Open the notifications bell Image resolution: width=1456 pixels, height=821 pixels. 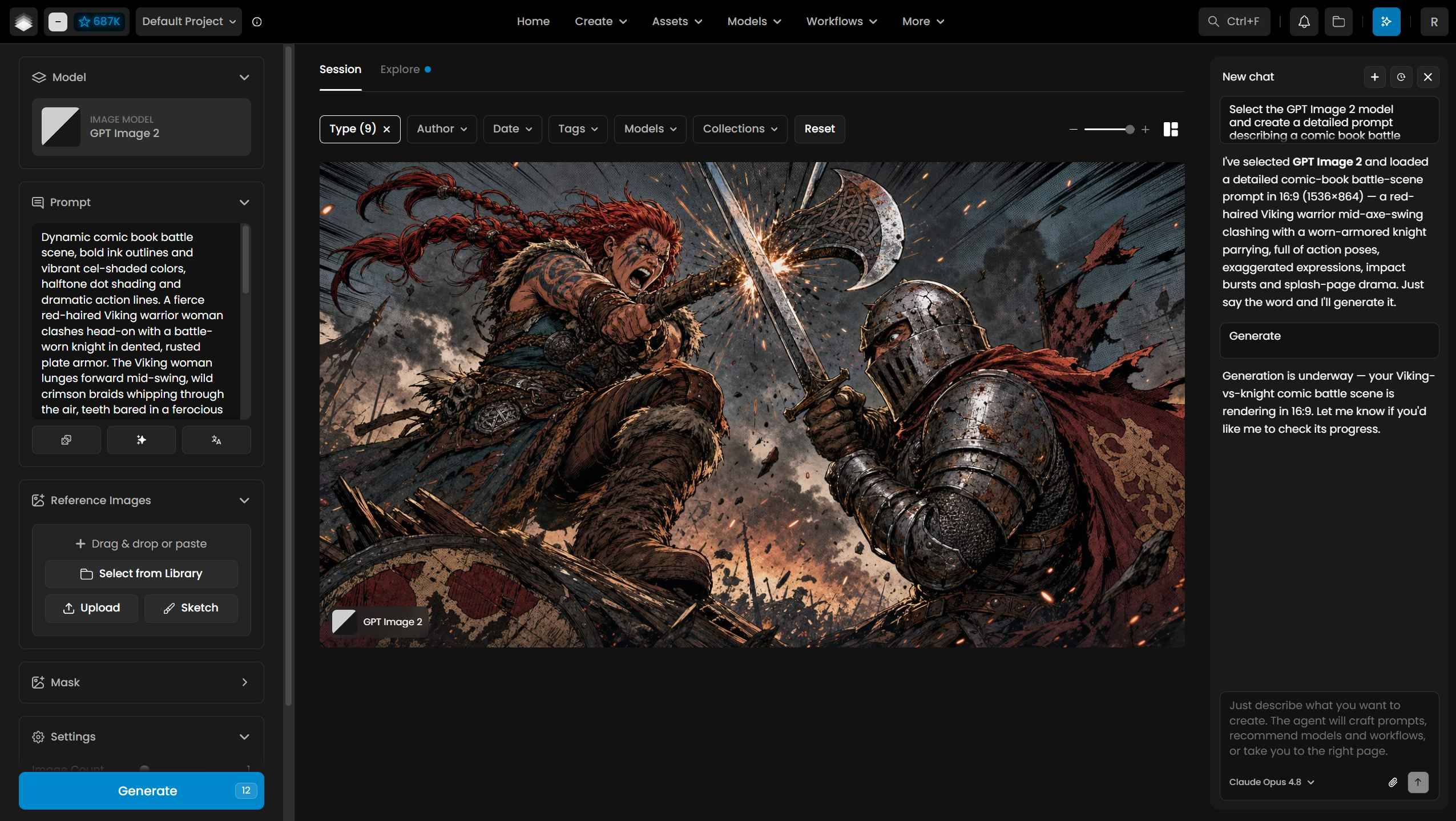coord(1304,22)
